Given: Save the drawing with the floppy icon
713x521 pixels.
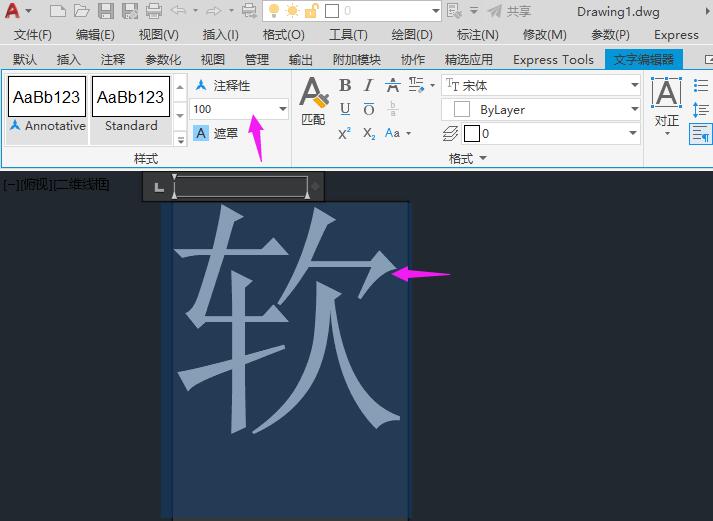Looking at the screenshot, I should [105, 10].
